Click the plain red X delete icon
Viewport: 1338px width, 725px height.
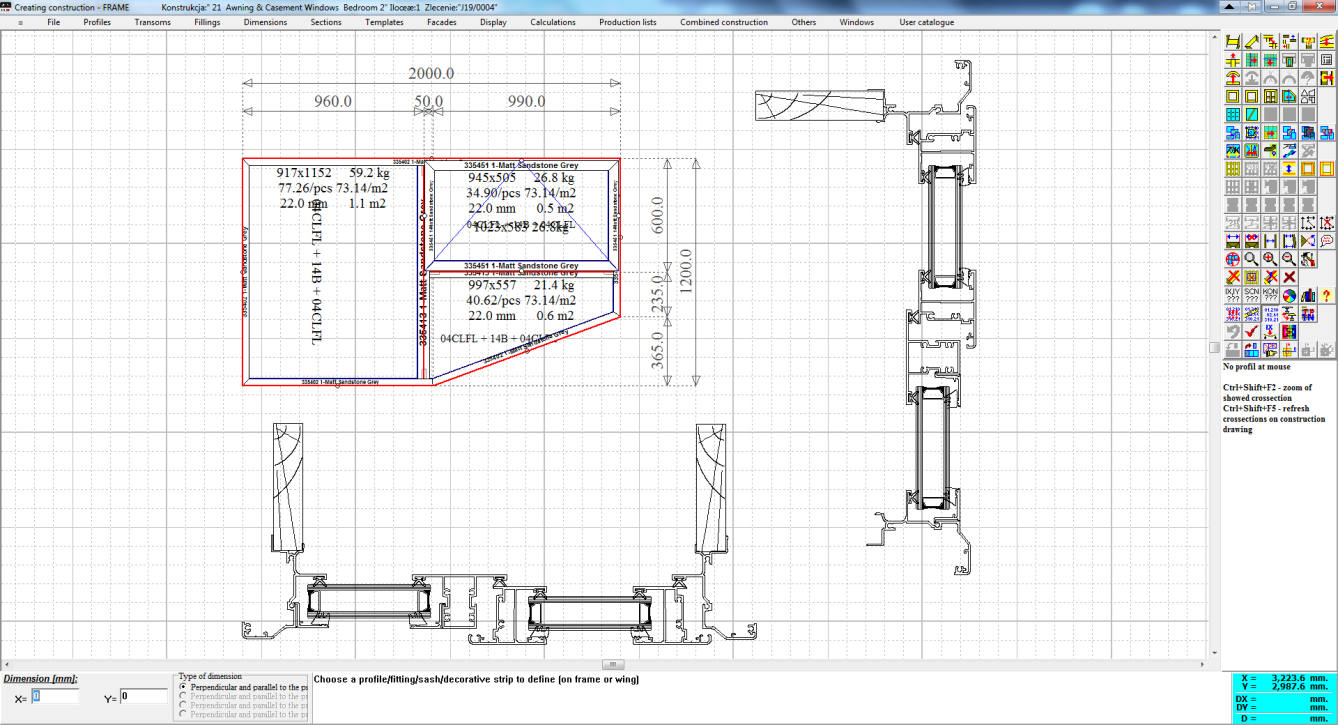[1289, 277]
